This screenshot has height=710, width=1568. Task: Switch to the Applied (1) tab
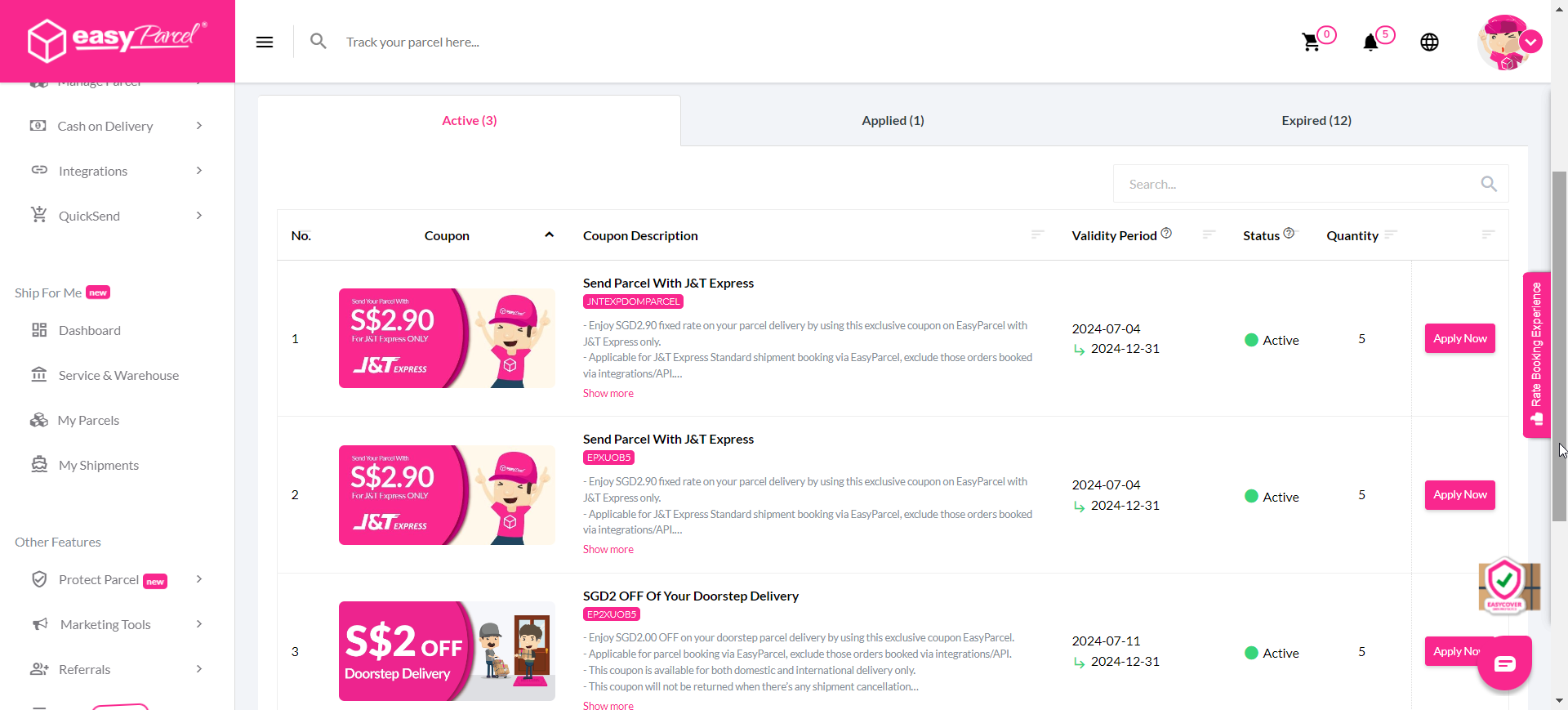(893, 121)
